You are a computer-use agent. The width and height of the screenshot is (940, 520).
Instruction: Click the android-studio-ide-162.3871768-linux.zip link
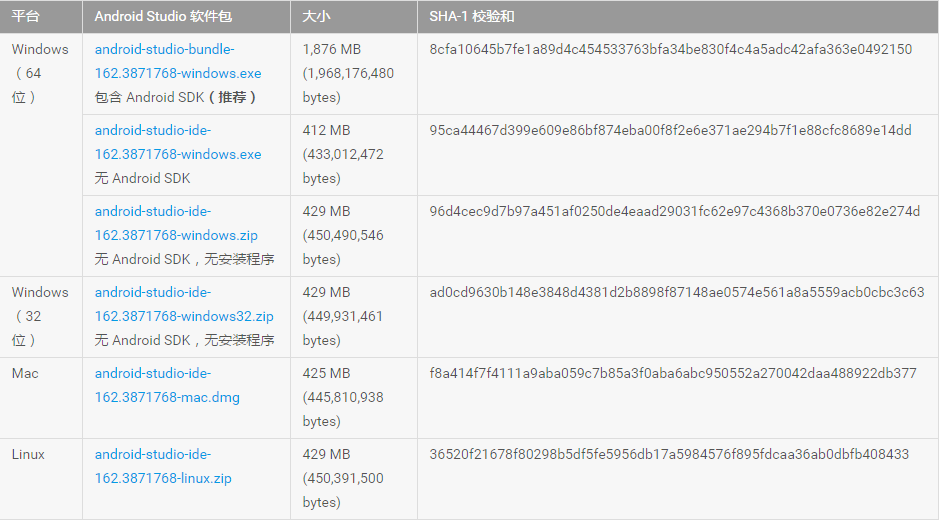(x=163, y=466)
